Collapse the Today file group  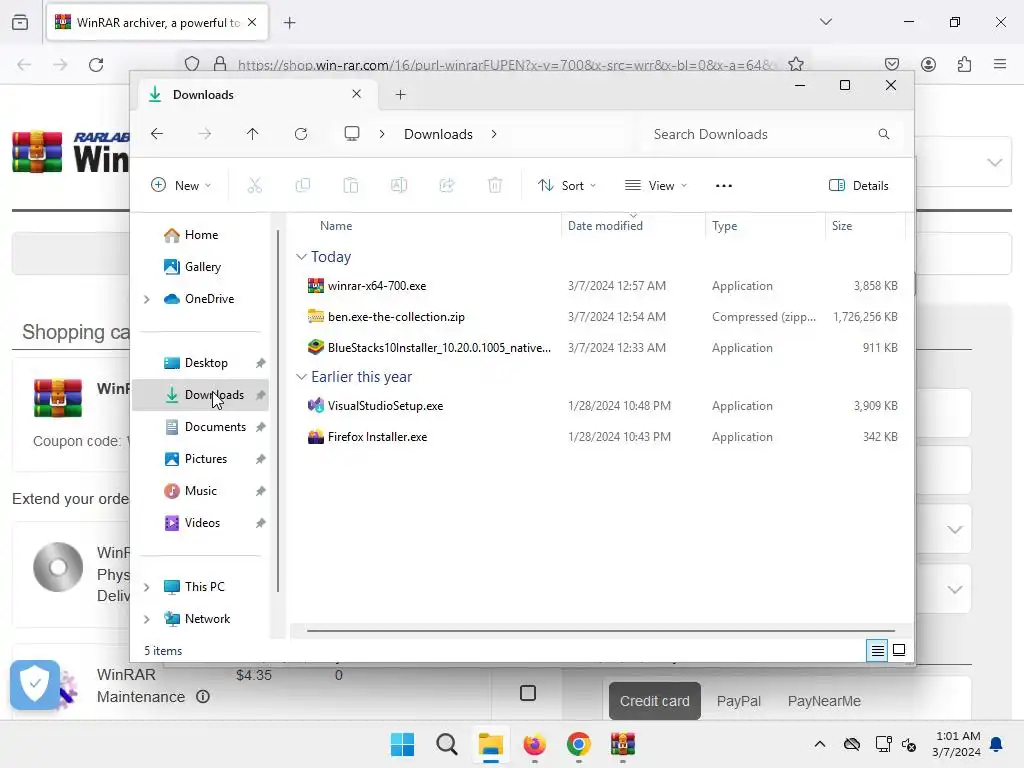pyautogui.click(x=301, y=257)
